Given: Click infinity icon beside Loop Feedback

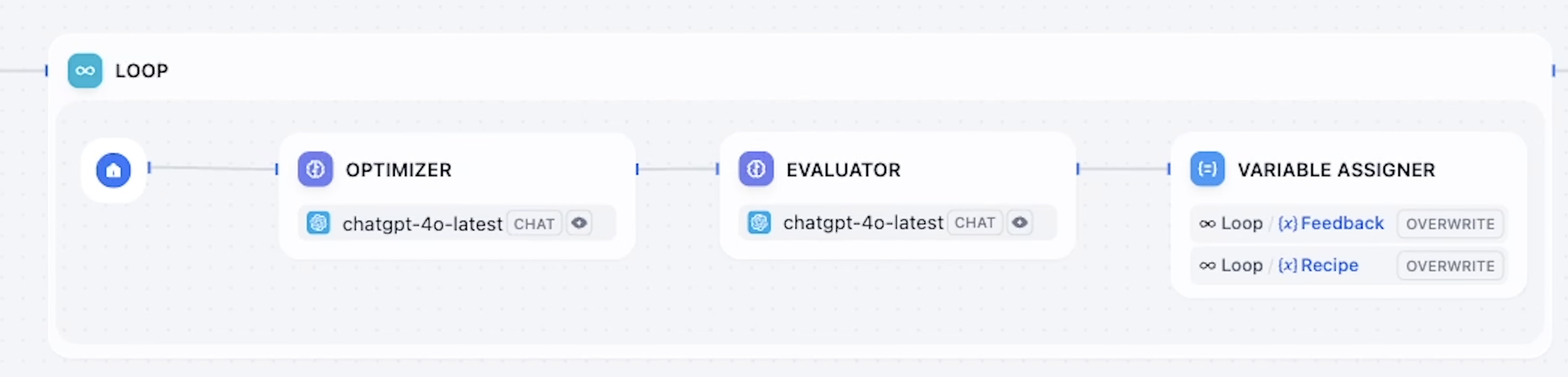Looking at the screenshot, I should 1208,224.
